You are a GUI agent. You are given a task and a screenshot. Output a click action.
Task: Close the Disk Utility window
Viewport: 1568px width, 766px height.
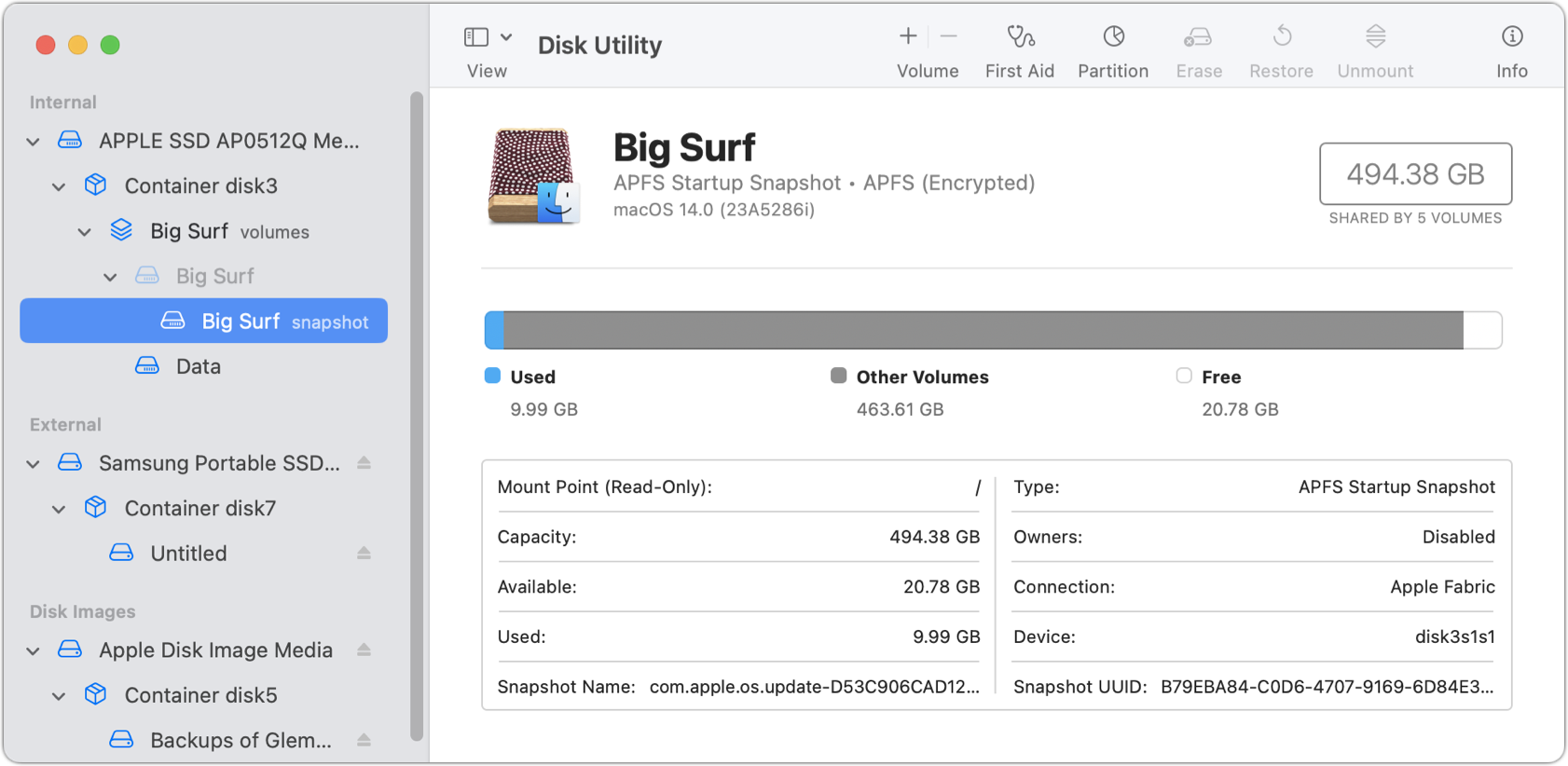click(x=46, y=45)
